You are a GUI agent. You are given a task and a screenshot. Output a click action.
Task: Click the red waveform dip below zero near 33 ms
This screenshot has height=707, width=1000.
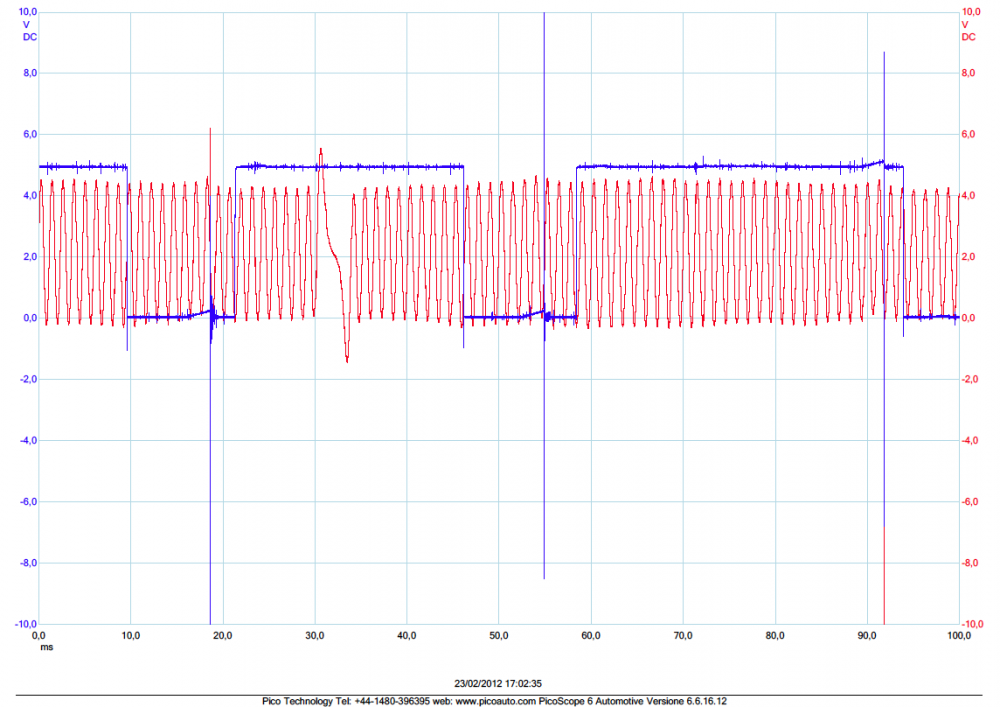tap(347, 356)
